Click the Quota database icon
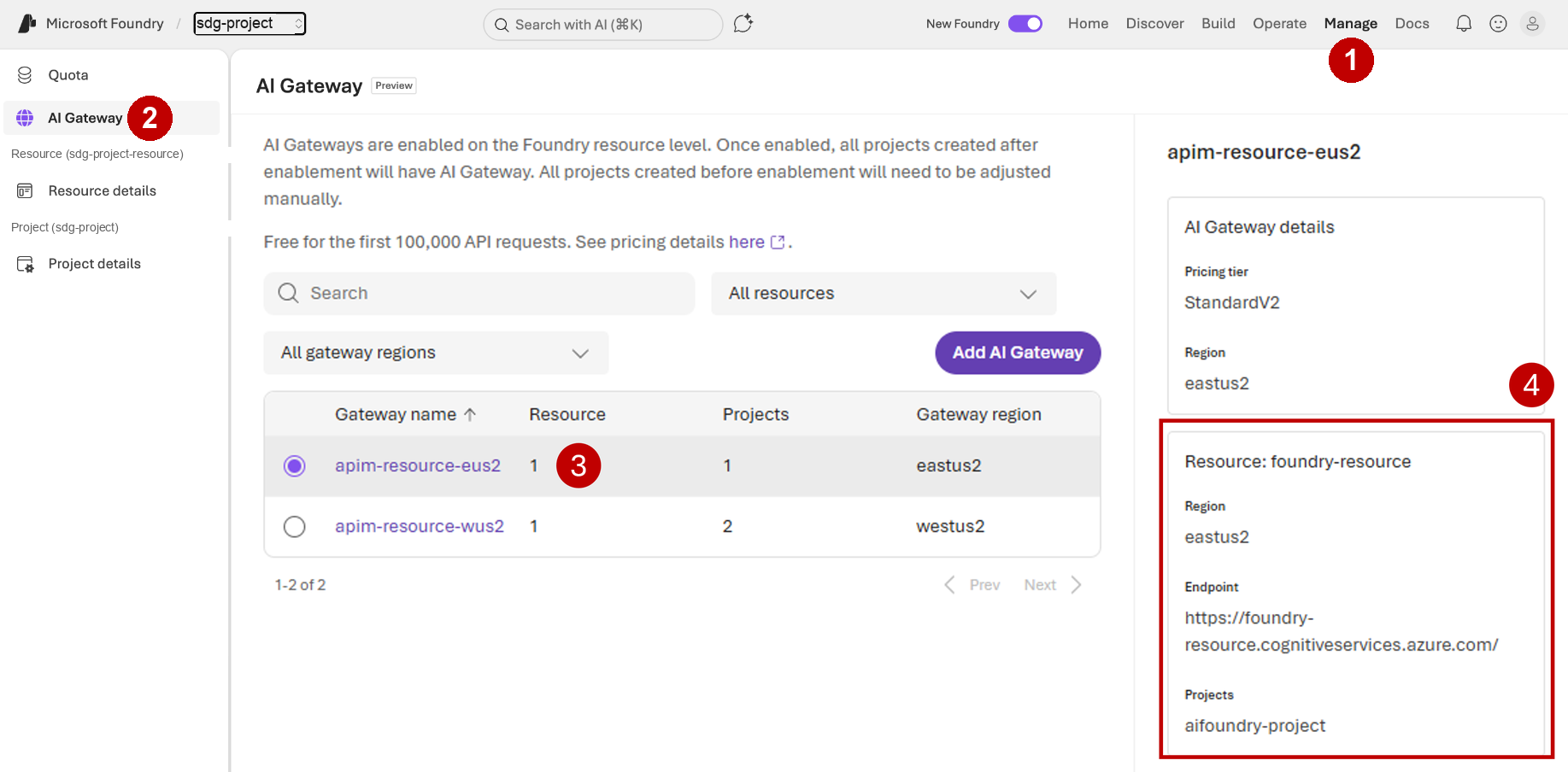 (x=25, y=75)
